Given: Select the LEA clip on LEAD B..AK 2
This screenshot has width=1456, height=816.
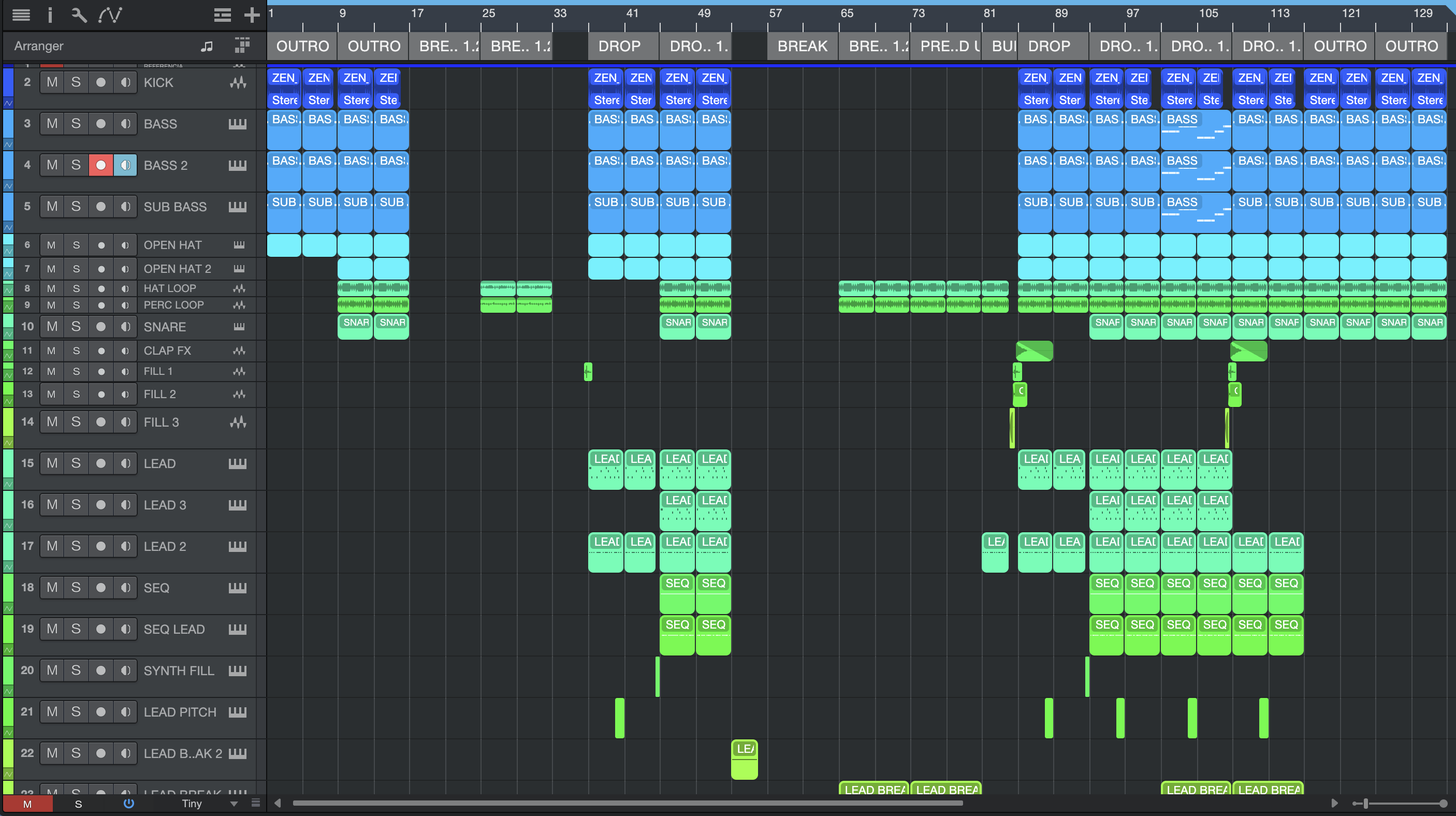Looking at the screenshot, I should pos(745,760).
